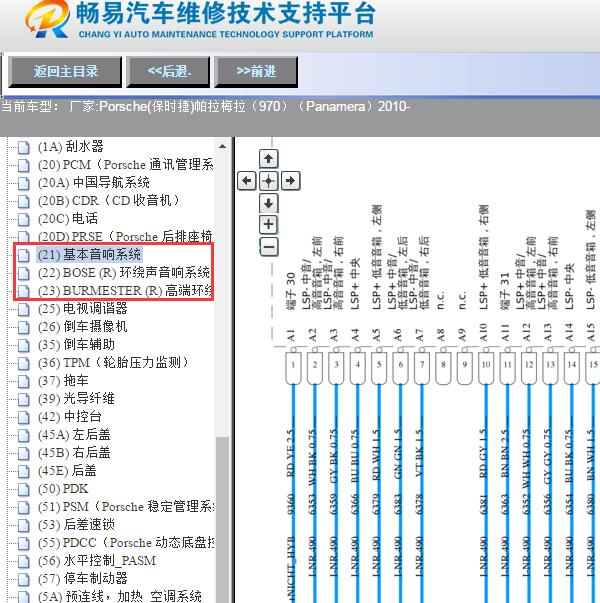Open (51) PSM Porsche 稳定管理系统 entry
Screen dimensions: 600x603
pyautogui.click(x=126, y=507)
